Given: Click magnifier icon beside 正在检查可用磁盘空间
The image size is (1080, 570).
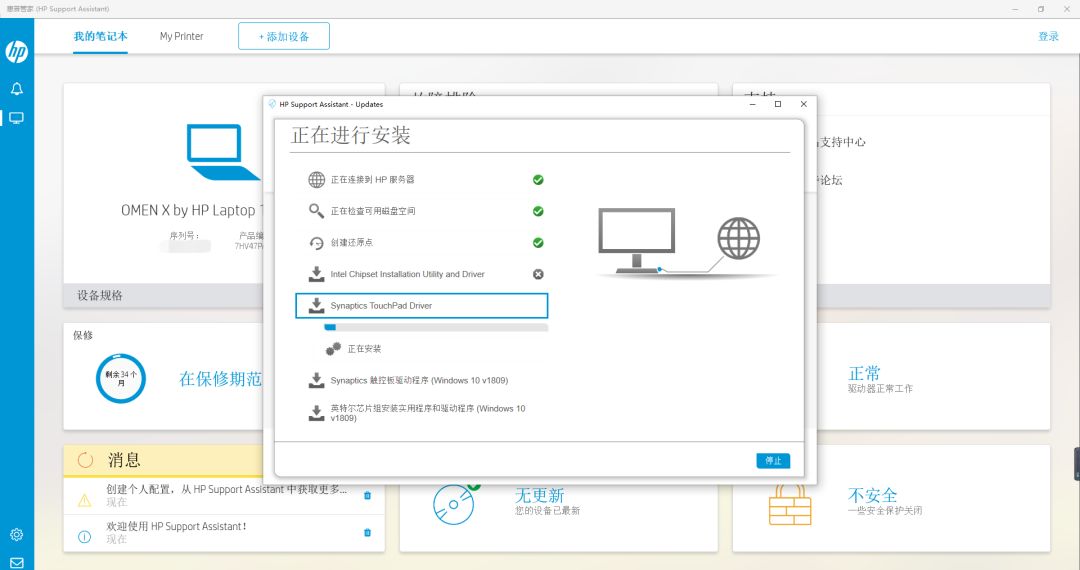Looking at the screenshot, I should pyautogui.click(x=316, y=211).
